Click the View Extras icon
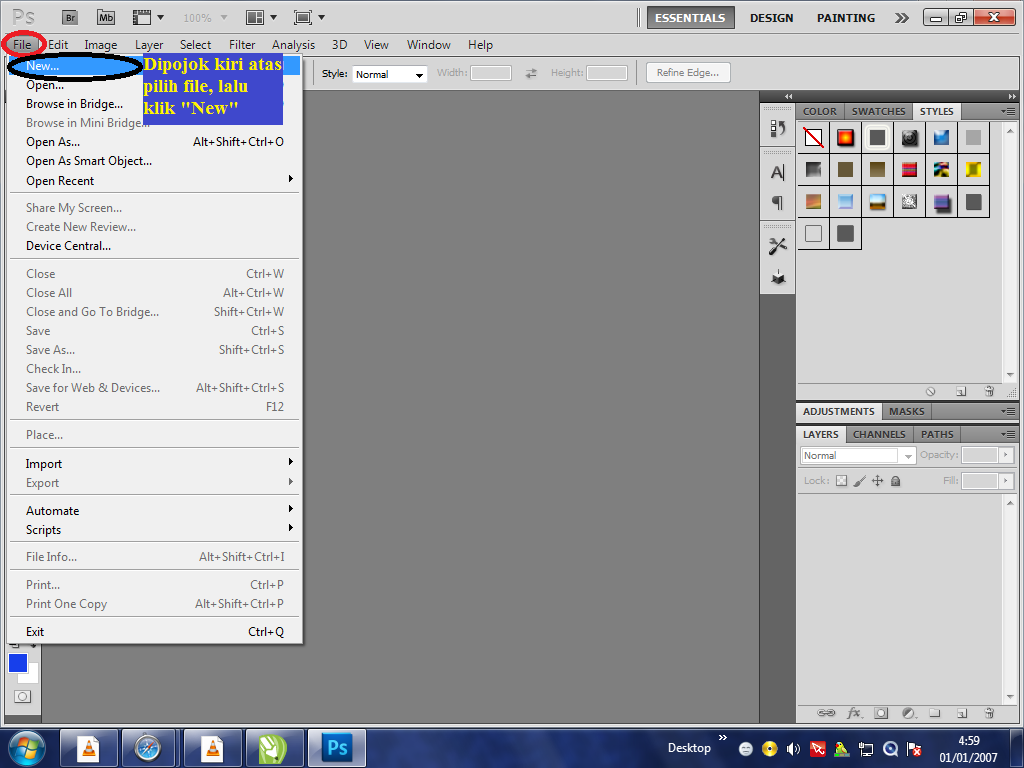Screen dimensions: 1024x768 point(148,18)
